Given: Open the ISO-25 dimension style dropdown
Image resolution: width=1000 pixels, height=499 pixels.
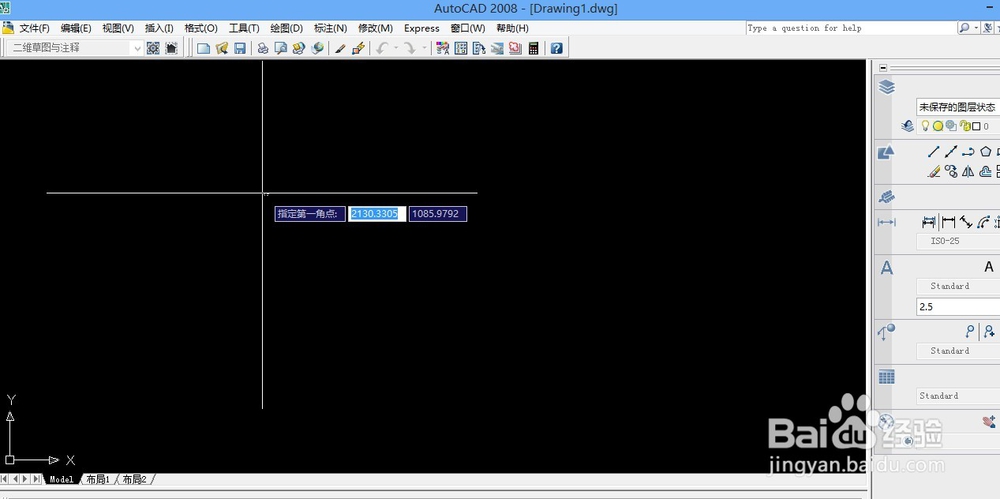Looking at the screenshot, I should click(x=958, y=241).
